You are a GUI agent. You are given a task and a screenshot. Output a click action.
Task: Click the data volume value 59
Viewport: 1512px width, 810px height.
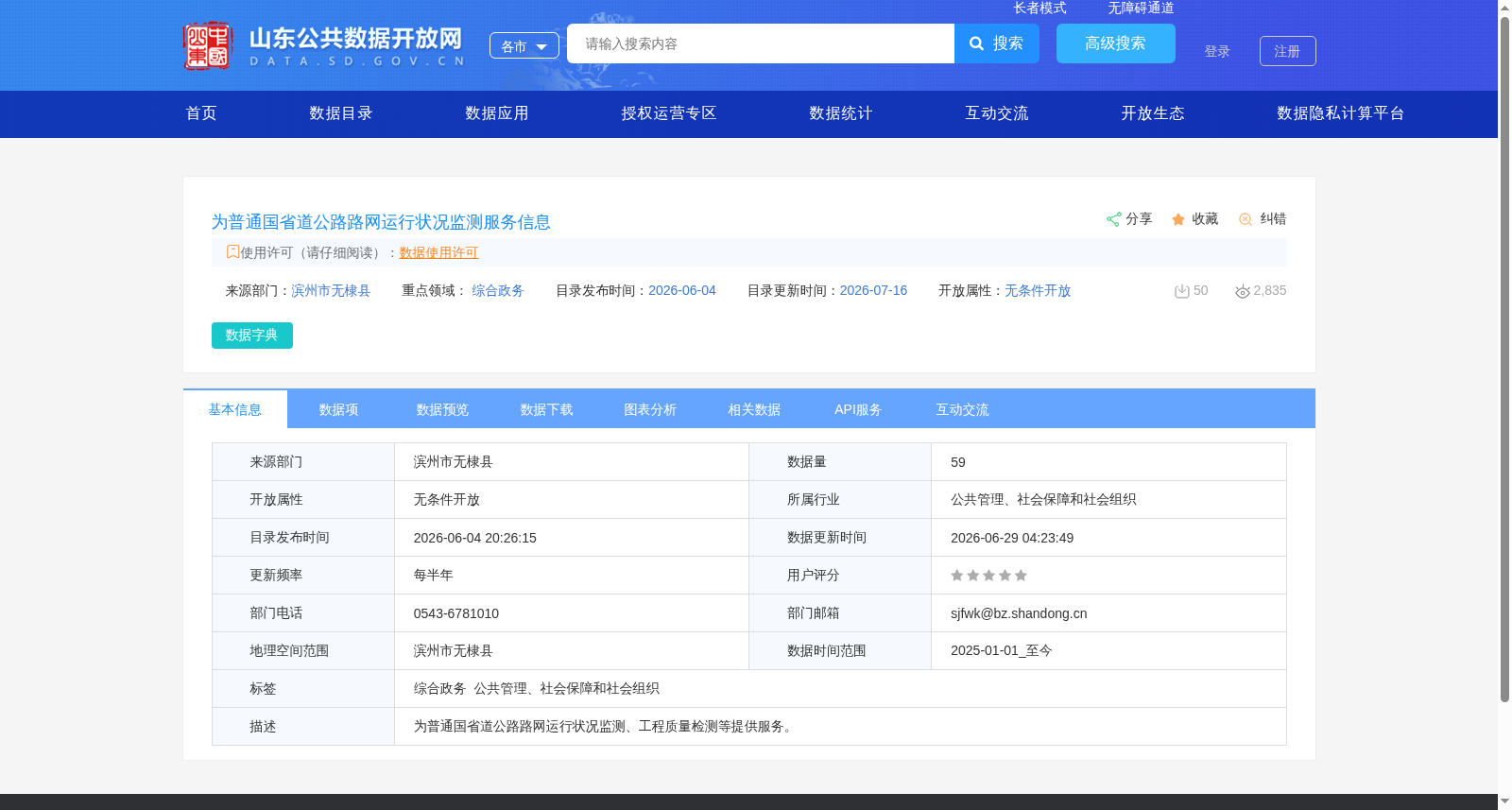pyautogui.click(x=958, y=462)
